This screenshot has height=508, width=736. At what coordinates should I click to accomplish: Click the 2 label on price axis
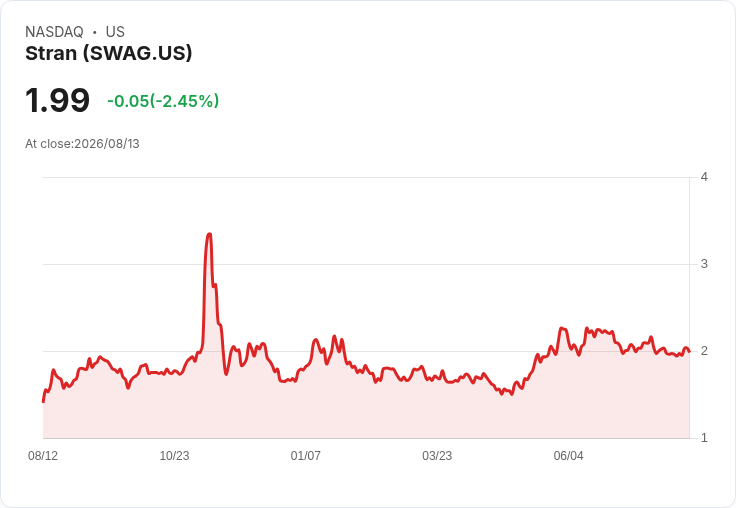coord(704,351)
